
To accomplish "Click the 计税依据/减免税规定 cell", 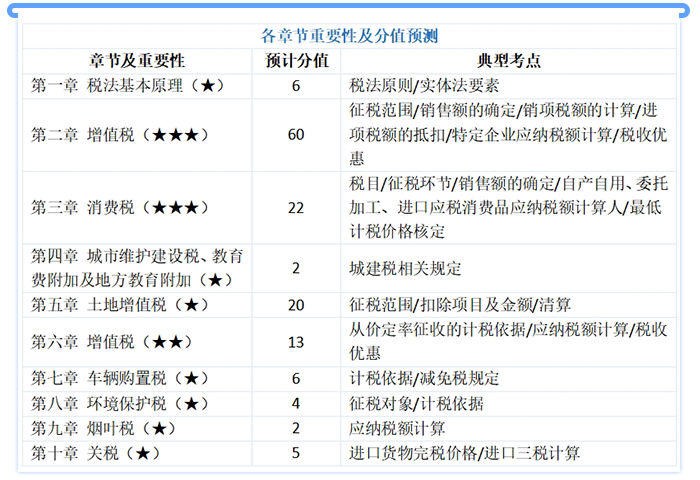I will (424, 379).
